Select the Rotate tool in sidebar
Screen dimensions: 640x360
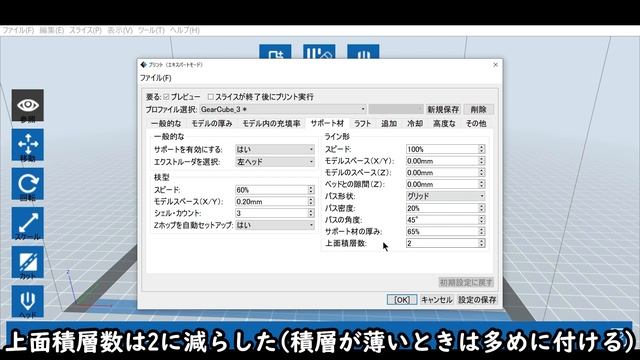[28, 184]
